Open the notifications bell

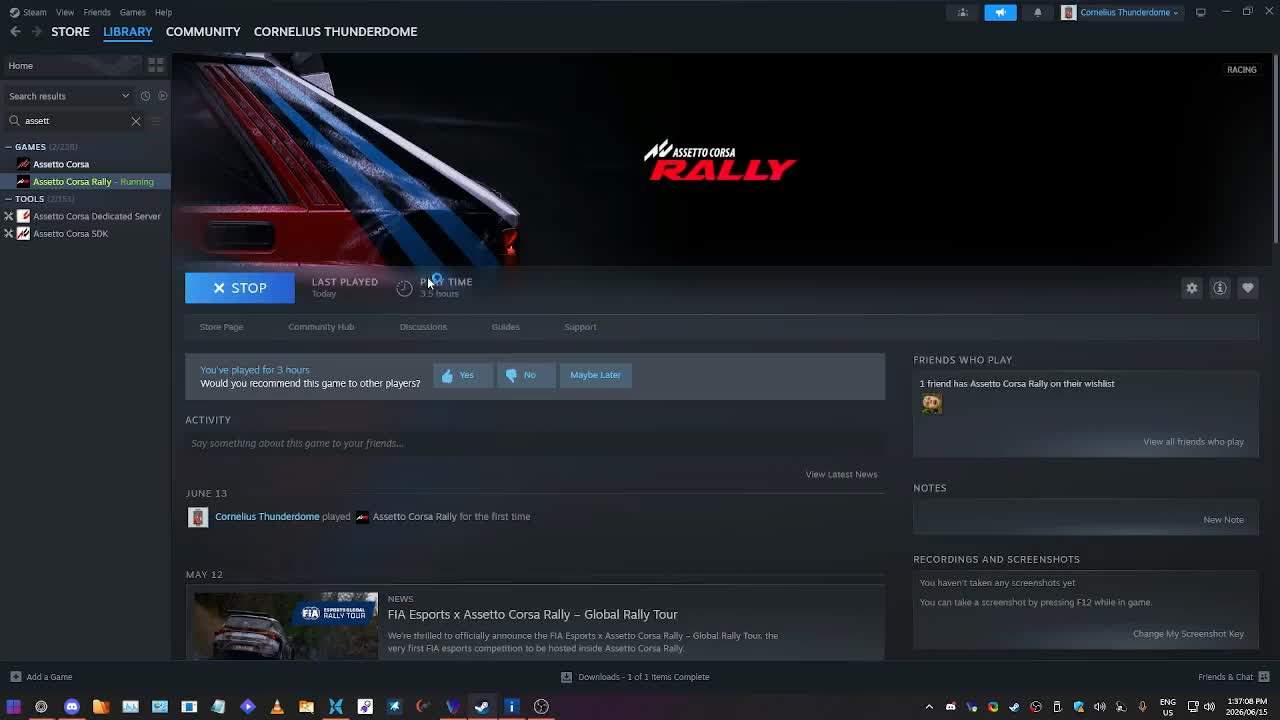(1037, 12)
